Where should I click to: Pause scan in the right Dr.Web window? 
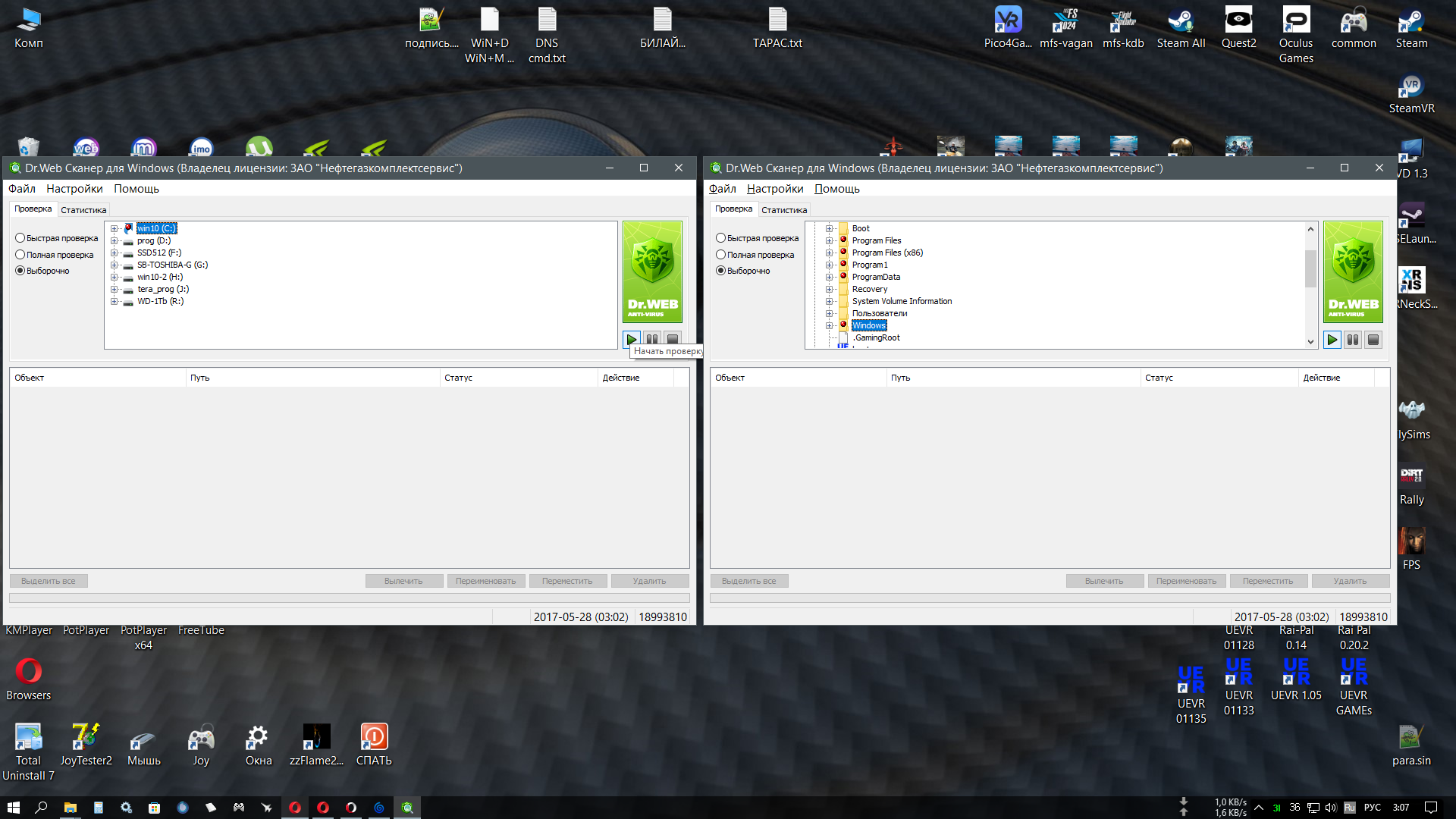1352,340
